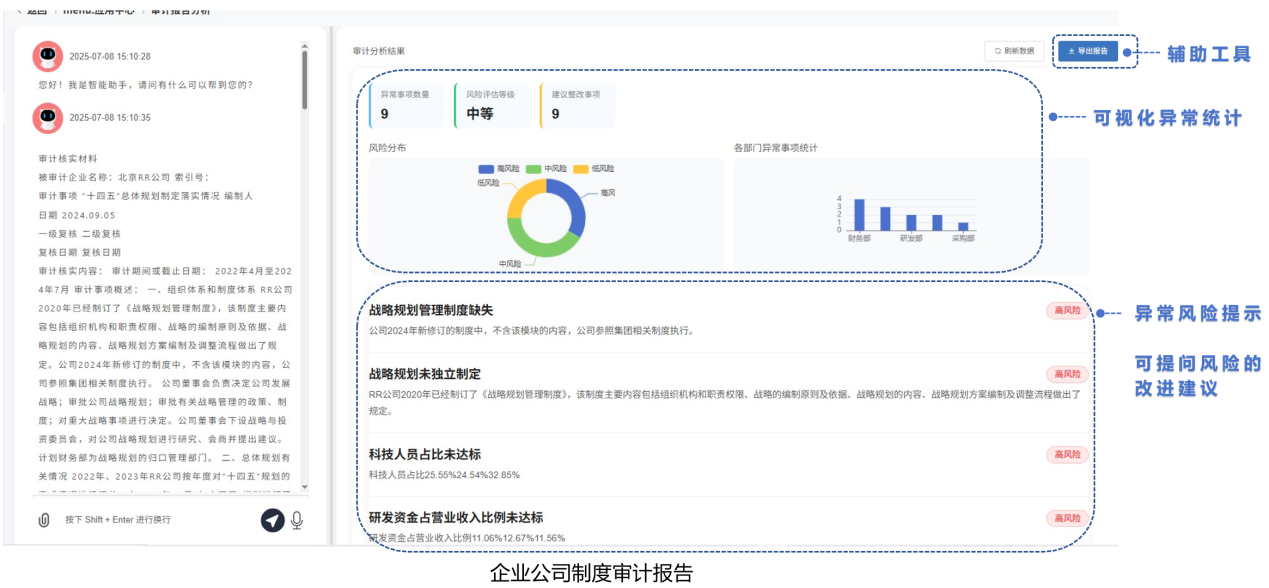The height and width of the screenshot is (588, 1269).
Task: Toggle 低风险 legend in risk distribution chart
Action: click(x=595, y=169)
